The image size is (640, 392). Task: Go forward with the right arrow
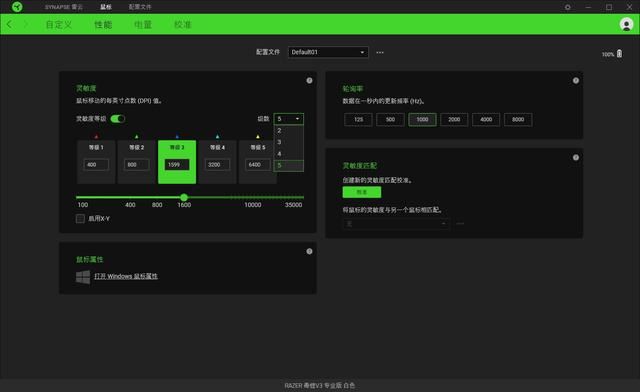click(x=26, y=24)
